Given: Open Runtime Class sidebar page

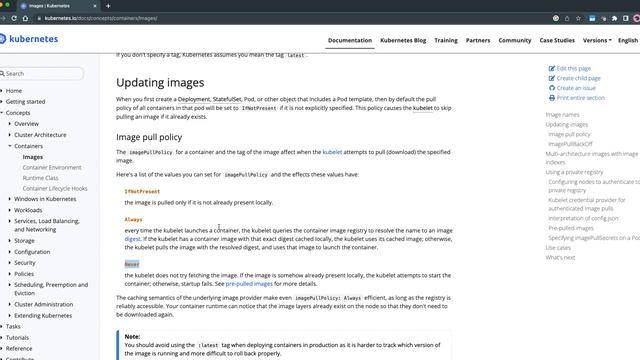Looking at the screenshot, I should (x=40, y=178).
